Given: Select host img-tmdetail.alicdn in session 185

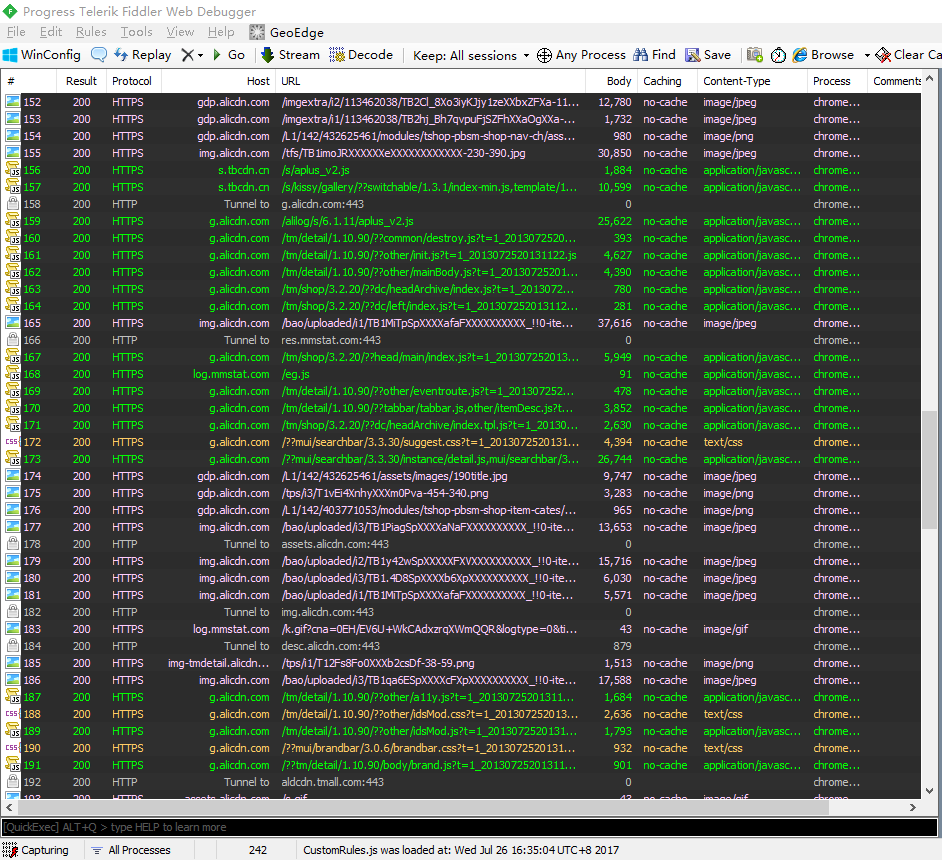Looking at the screenshot, I should pos(219,663).
